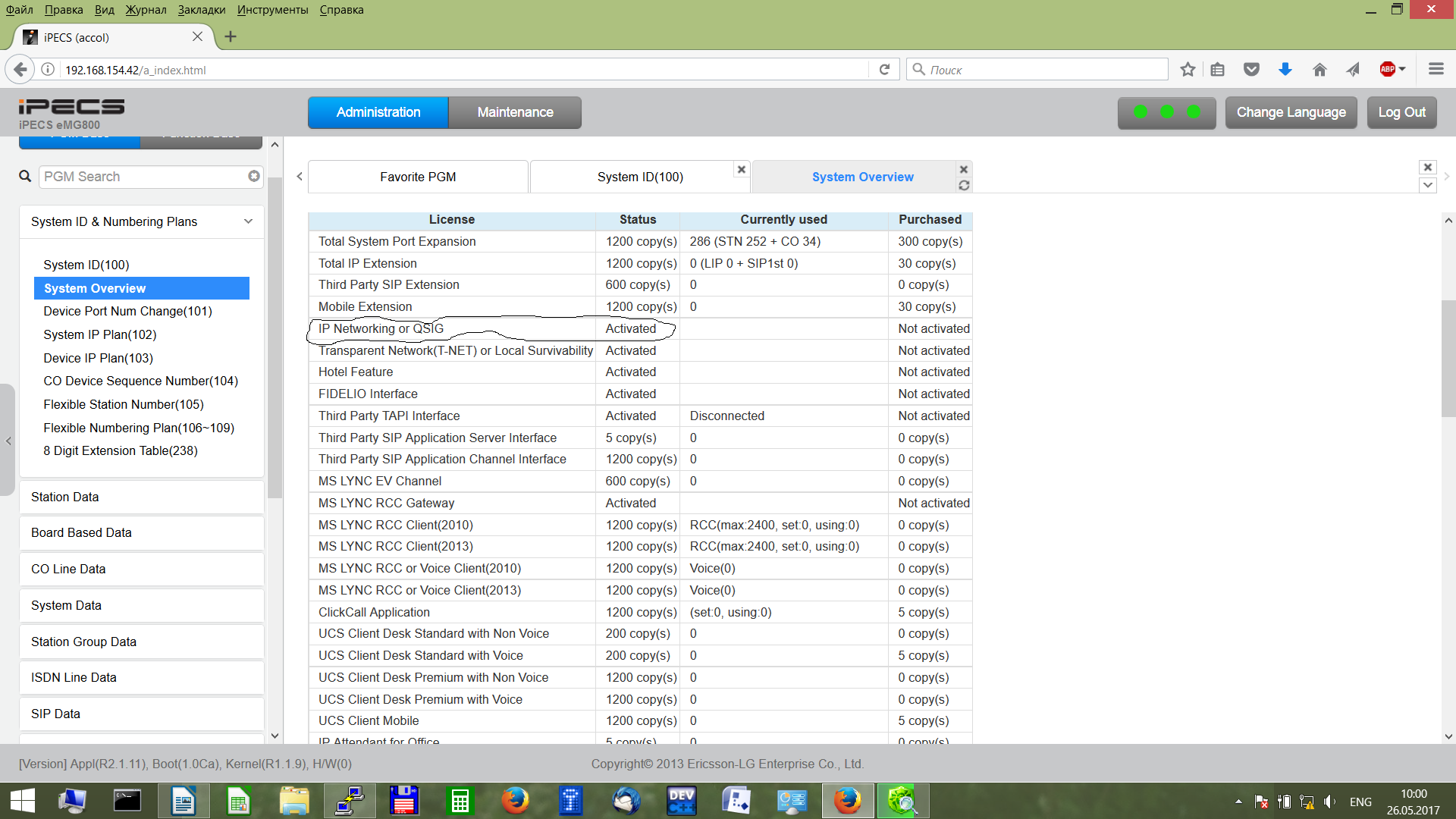Collapse System ID & Numbering Plans section
Viewport: 1456px width, 819px height.
248,221
